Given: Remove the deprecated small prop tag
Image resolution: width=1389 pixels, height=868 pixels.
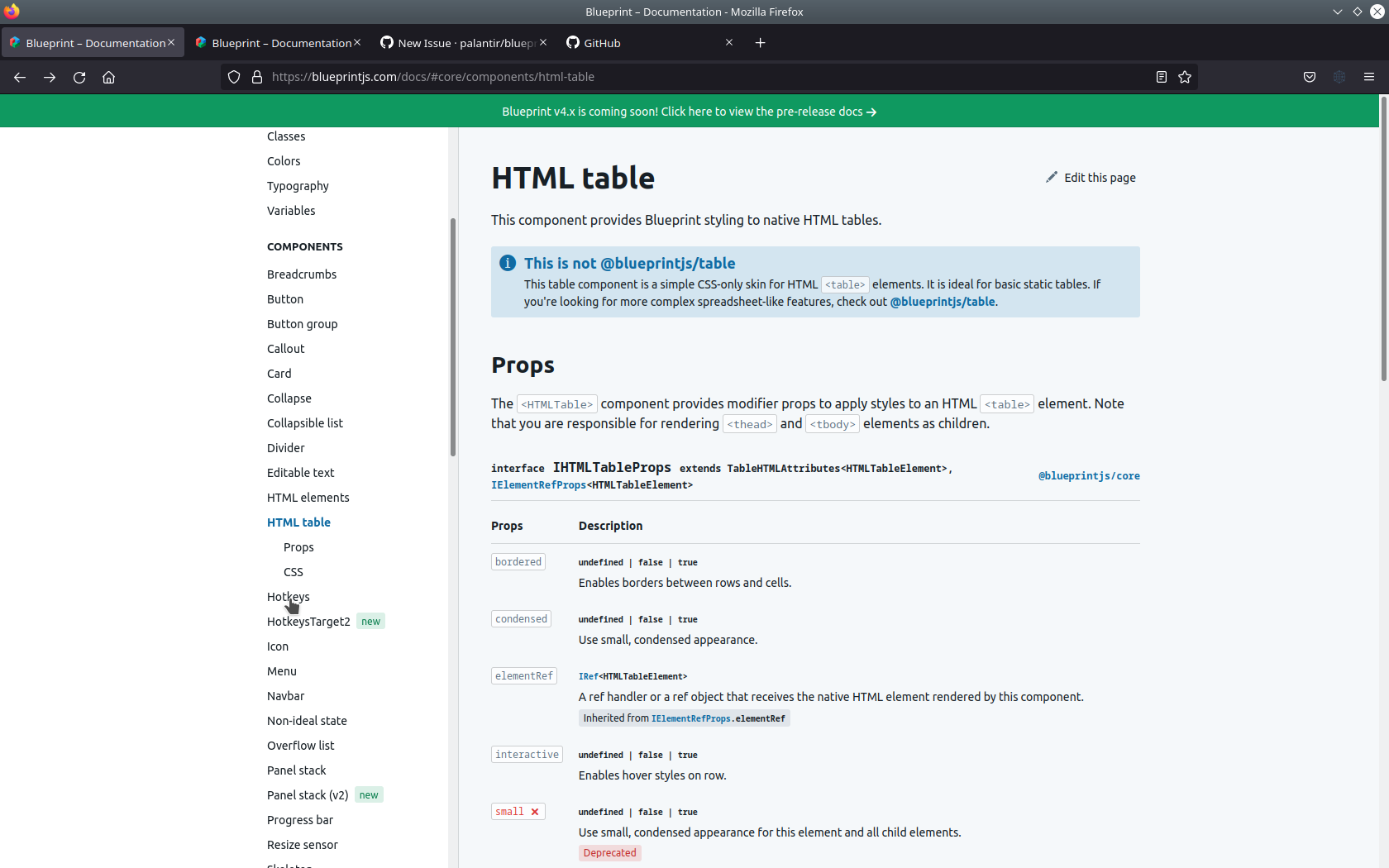Looking at the screenshot, I should tap(535, 811).
